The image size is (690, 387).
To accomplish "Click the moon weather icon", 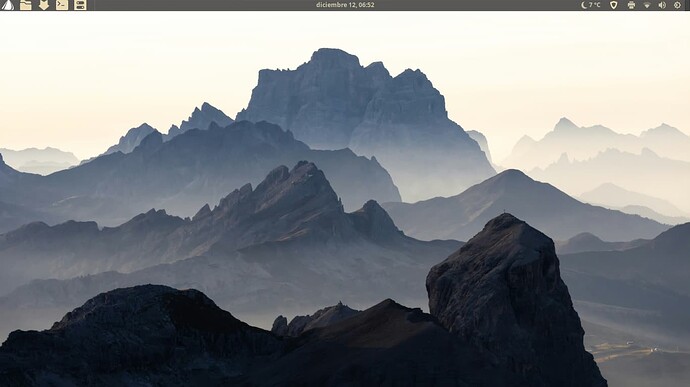I will pos(584,5).
